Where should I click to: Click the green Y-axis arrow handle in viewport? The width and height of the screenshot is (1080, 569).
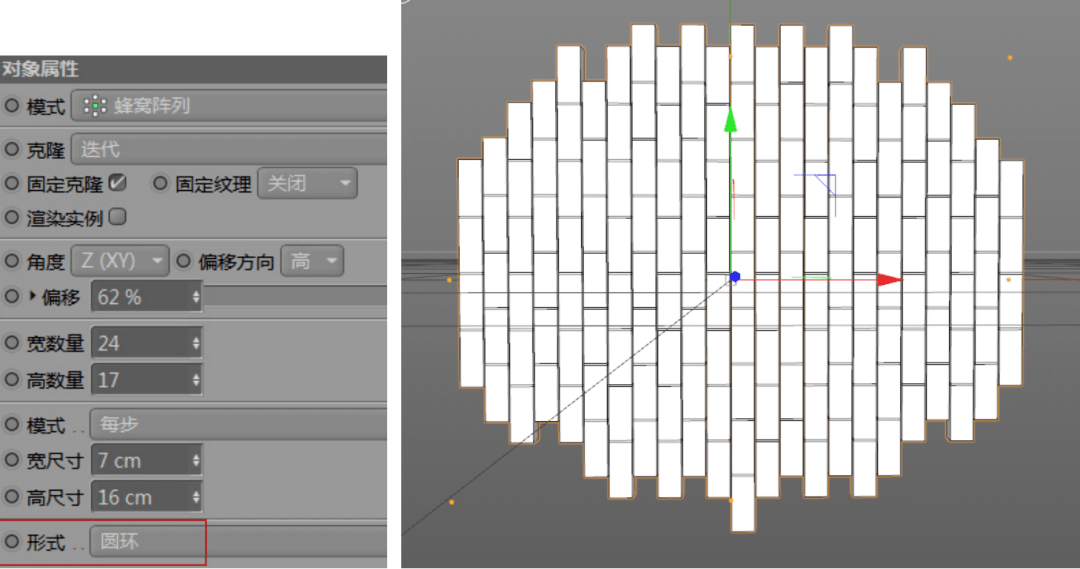(731, 119)
